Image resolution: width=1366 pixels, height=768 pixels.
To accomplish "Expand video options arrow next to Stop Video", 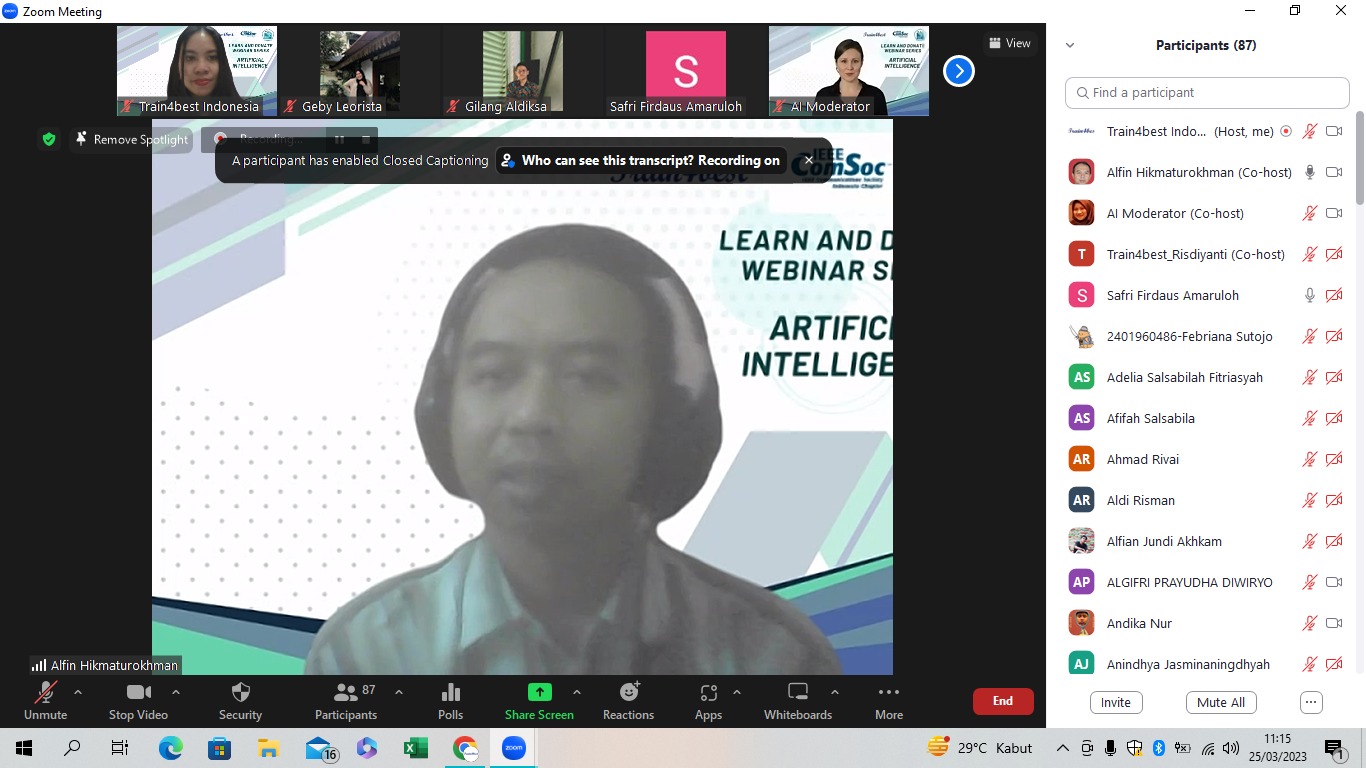I will click(176, 692).
